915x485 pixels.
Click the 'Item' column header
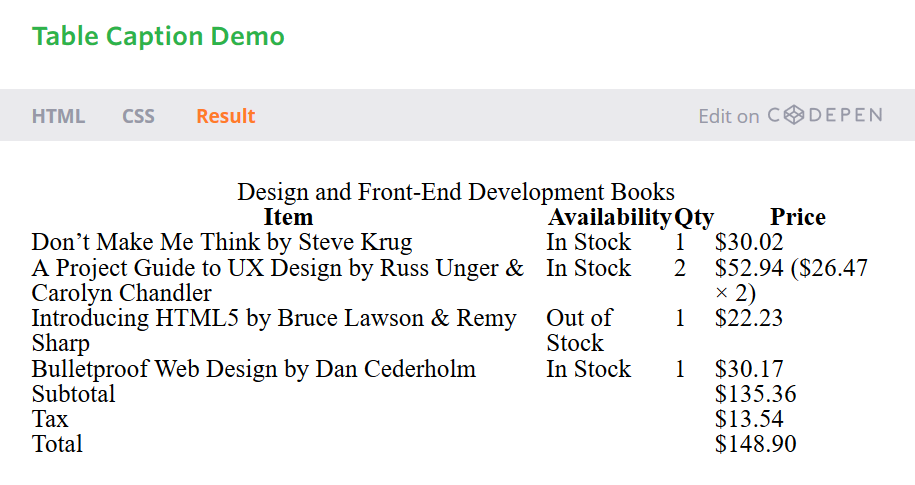tap(288, 217)
